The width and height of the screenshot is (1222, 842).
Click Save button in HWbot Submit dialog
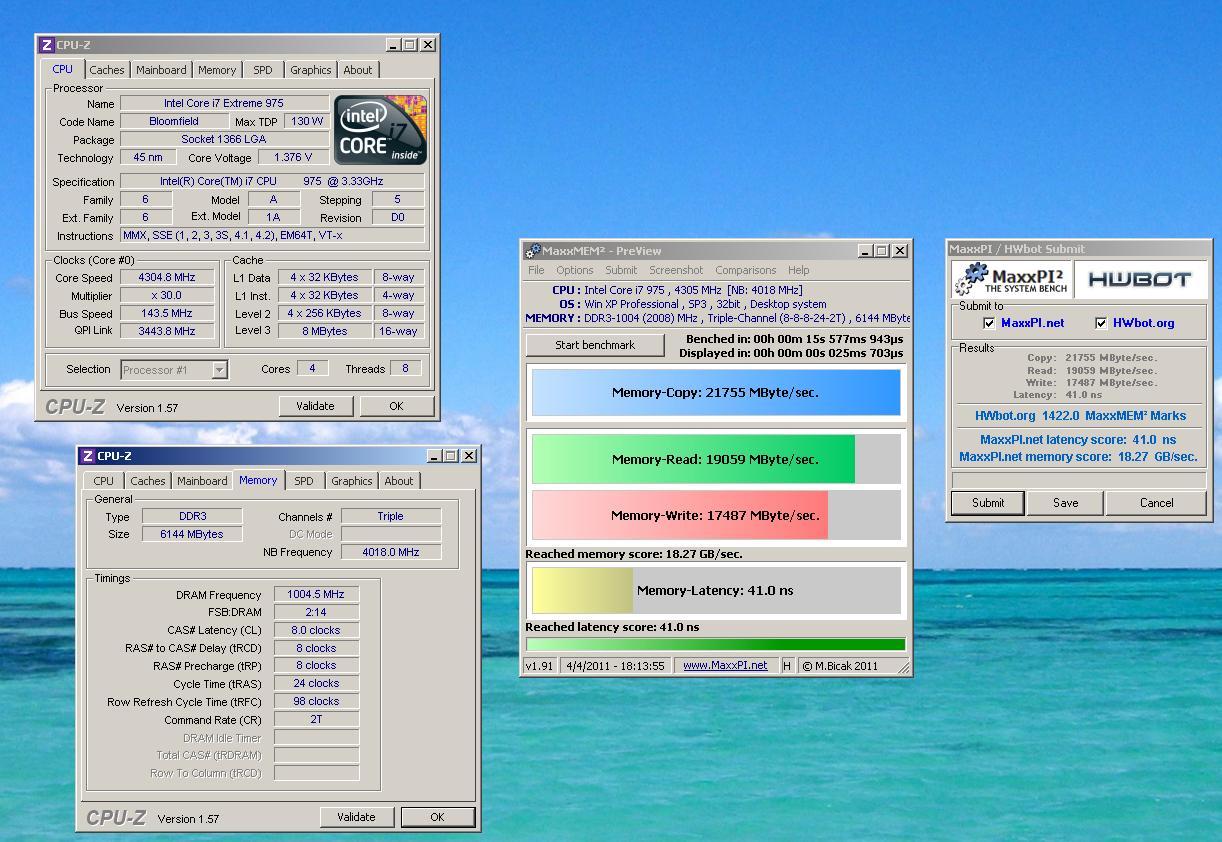point(1066,503)
